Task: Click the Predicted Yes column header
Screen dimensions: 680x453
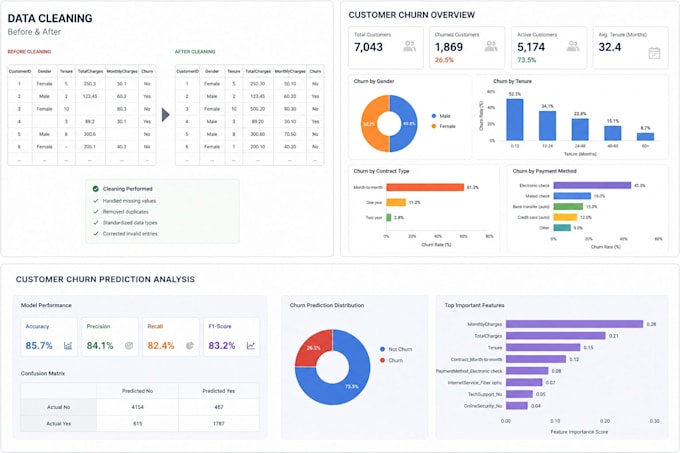Action: tap(219, 391)
